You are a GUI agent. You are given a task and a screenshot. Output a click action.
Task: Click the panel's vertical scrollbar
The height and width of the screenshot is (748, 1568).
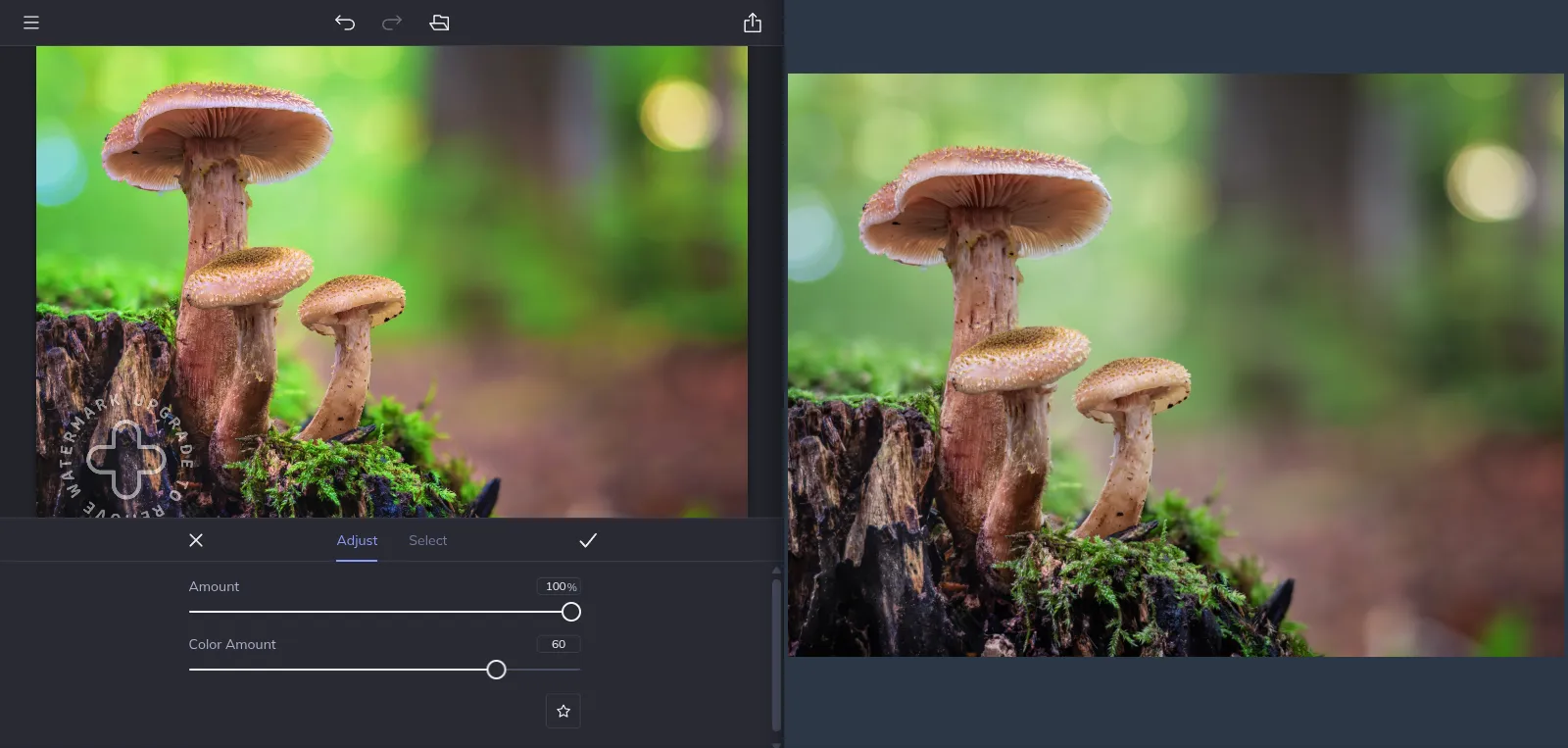[x=776, y=655]
